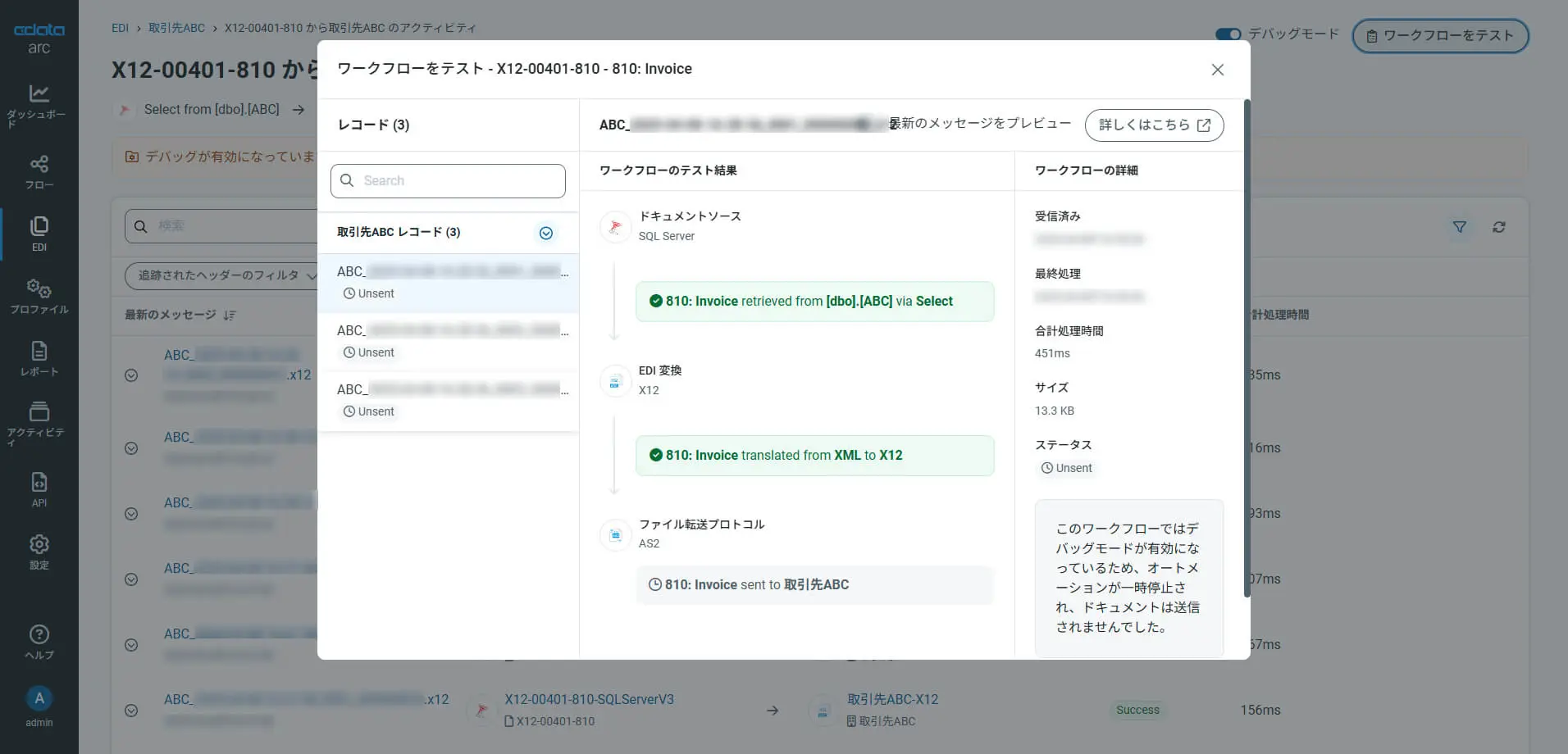Click the dialog's vertical scrollbar
This screenshot has width=1568, height=754.
tap(1247, 348)
